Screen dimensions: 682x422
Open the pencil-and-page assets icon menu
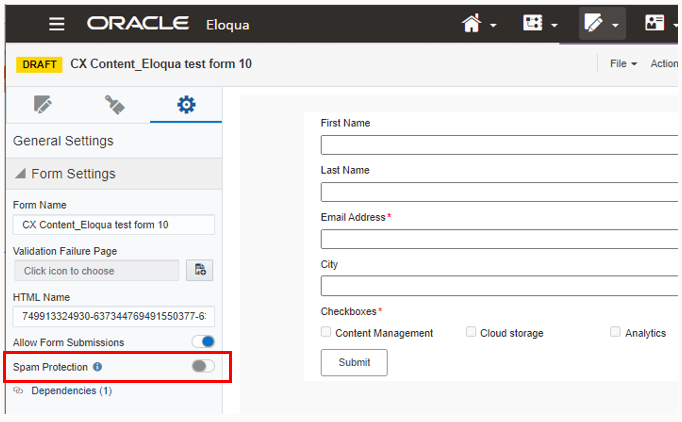595,23
